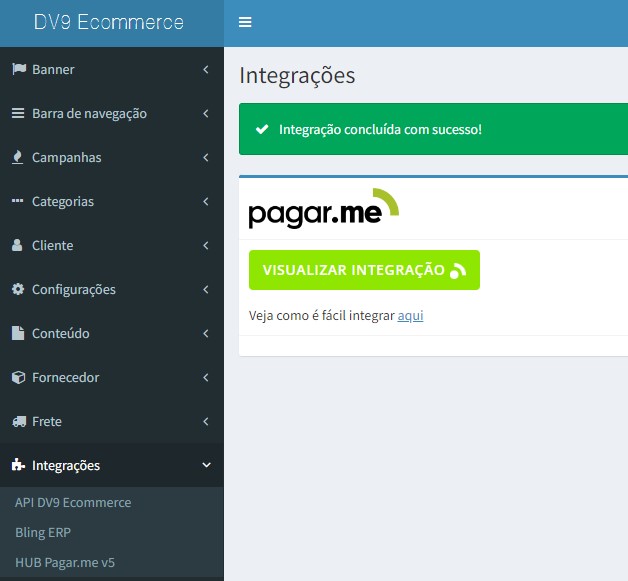Viewport: 628px width, 581px height.
Task: Click the hamburger menu toggle icon
Action: tap(245, 22)
